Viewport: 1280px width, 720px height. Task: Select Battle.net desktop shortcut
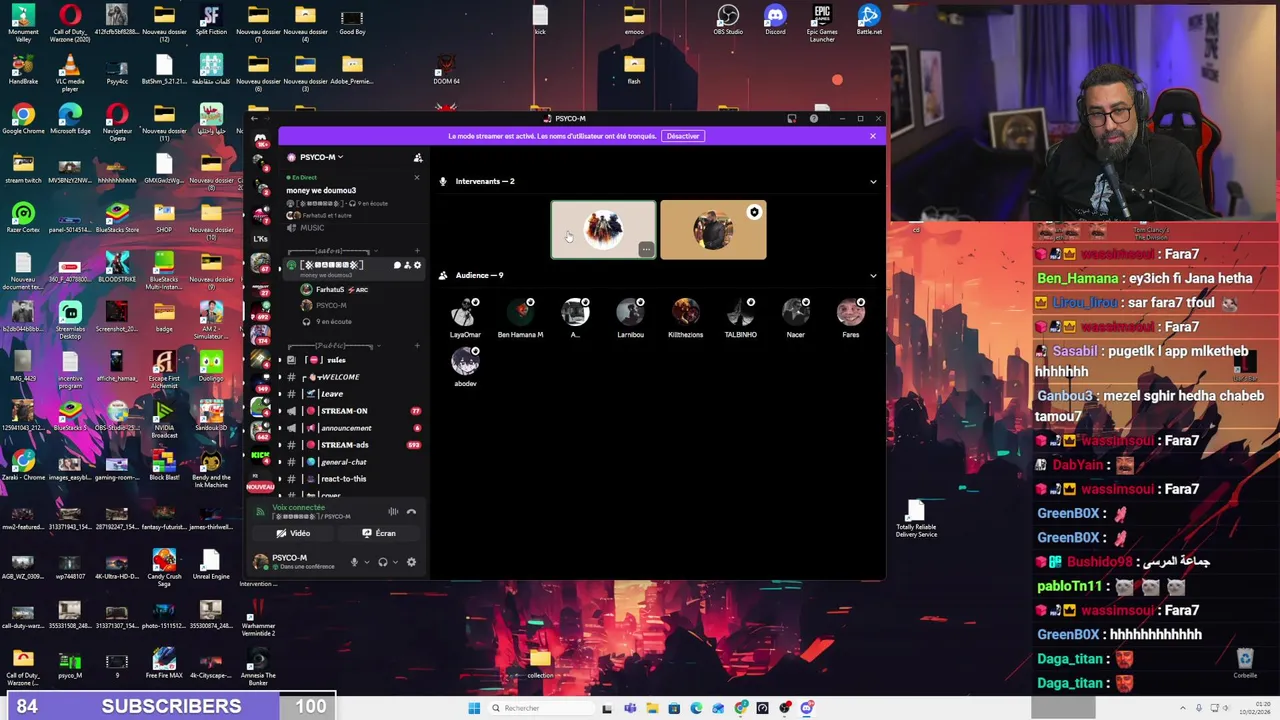[x=869, y=20]
